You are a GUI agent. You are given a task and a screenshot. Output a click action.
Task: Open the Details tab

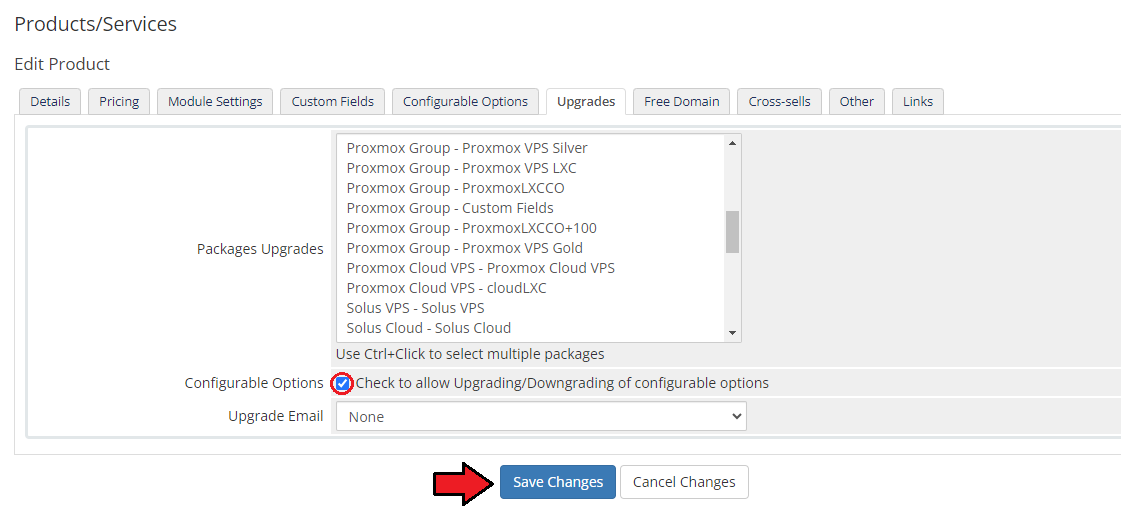(50, 101)
